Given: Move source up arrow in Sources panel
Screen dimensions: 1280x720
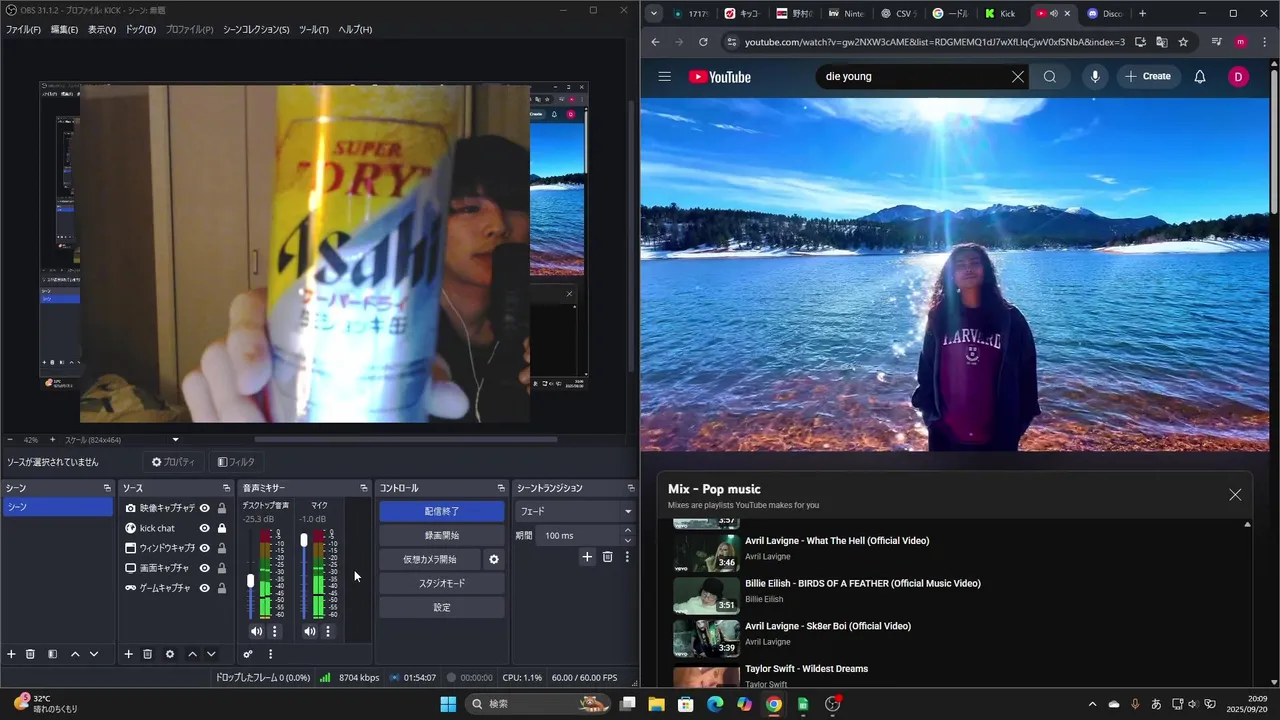Looking at the screenshot, I should (x=192, y=654).
